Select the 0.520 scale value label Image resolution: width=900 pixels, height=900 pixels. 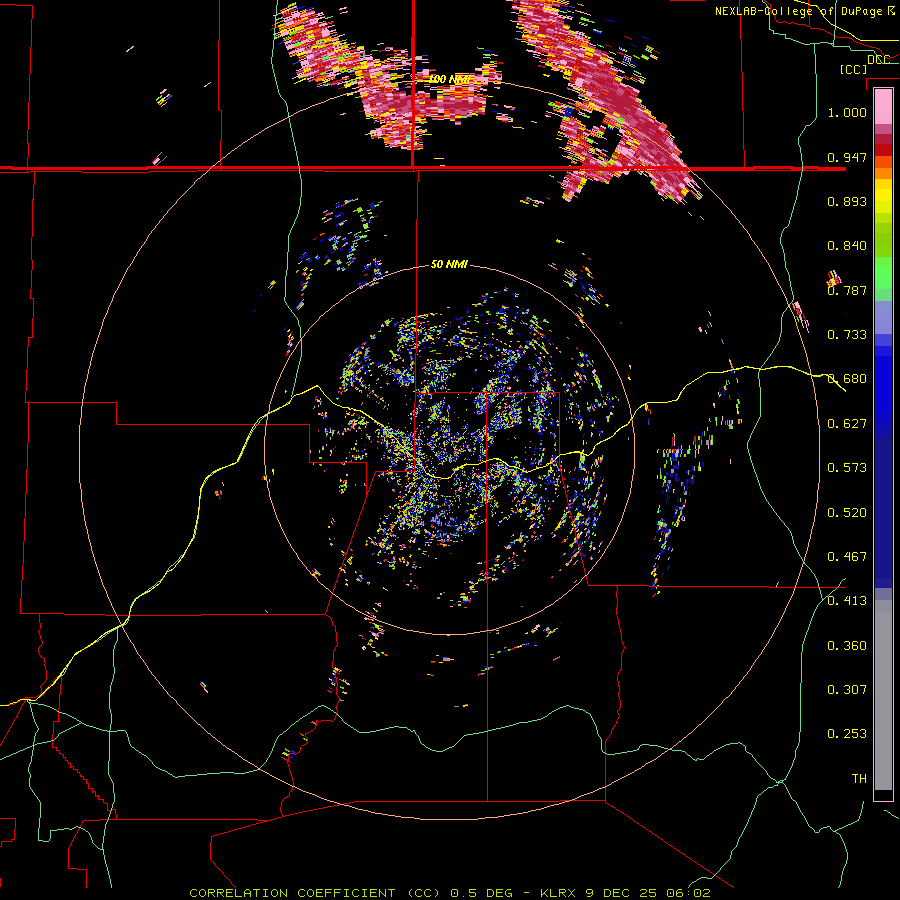[x=847, y=513]
